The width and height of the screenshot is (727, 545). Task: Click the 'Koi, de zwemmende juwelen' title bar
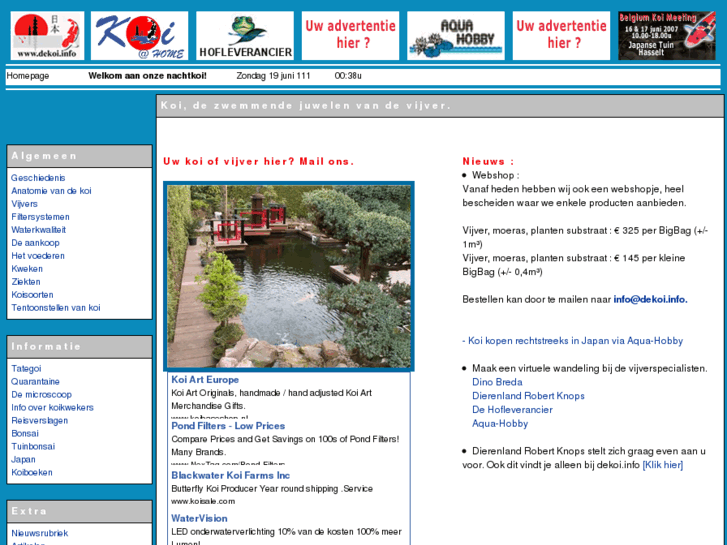(x=440, y=106)
